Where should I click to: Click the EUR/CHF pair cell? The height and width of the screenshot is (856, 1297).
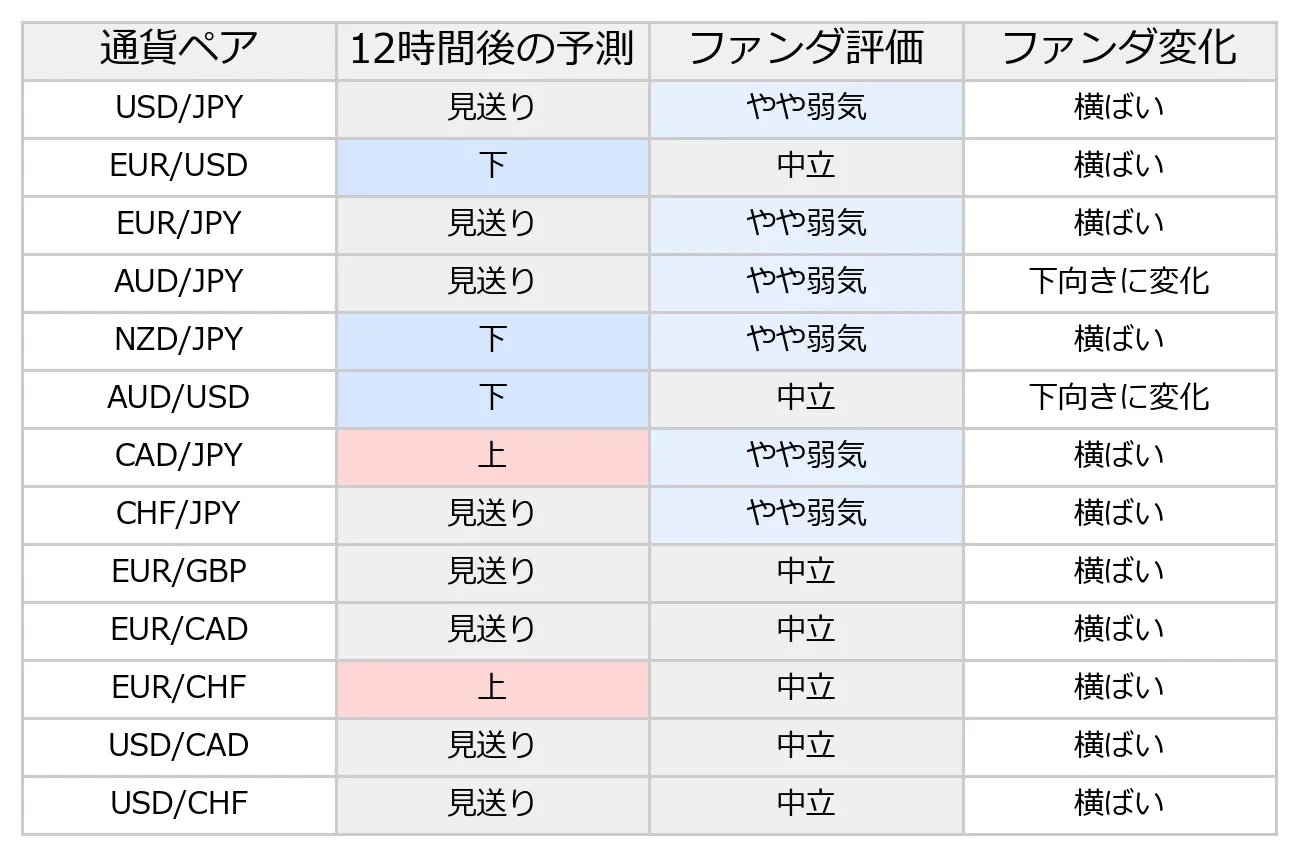pos(179,688)
